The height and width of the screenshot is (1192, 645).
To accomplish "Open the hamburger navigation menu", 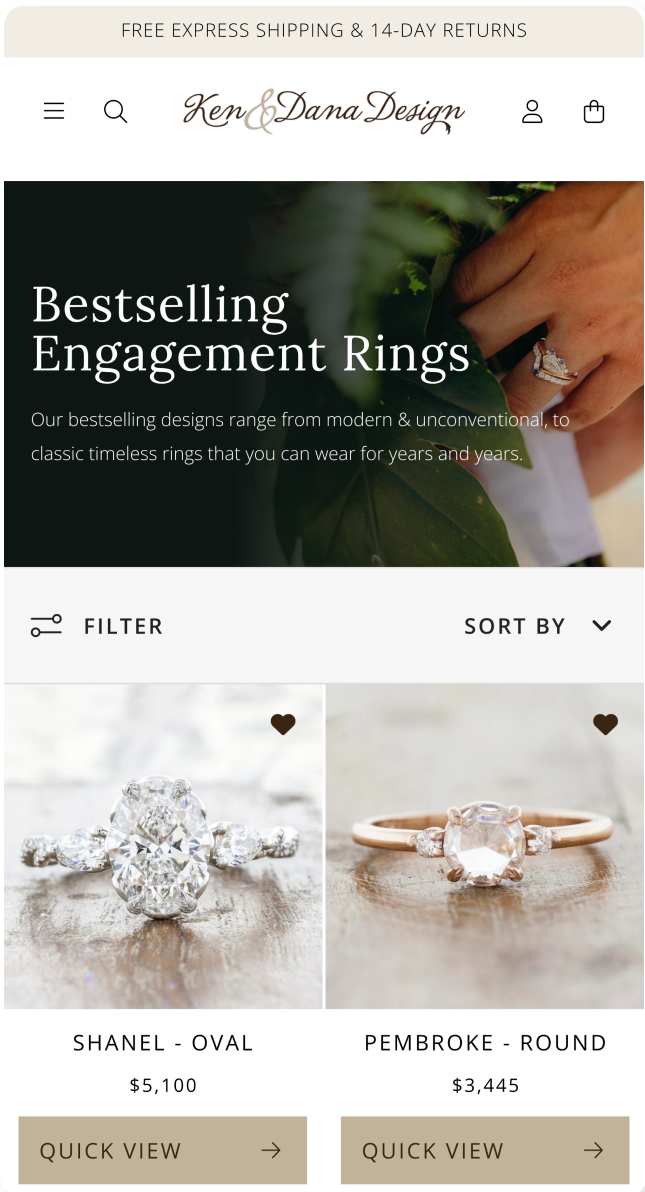I will 54,111.
